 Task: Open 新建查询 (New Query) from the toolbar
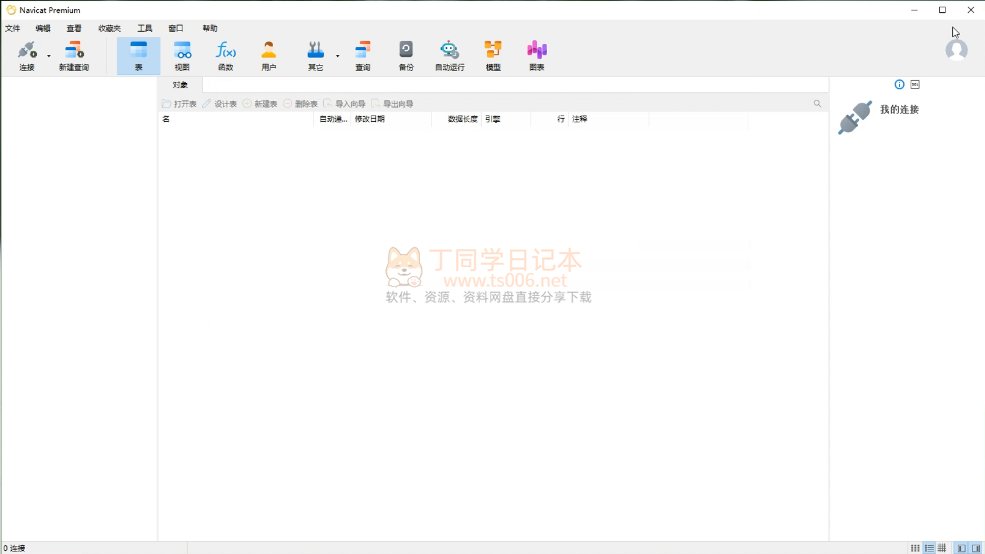pyautogui.click(x=74, y=55)
